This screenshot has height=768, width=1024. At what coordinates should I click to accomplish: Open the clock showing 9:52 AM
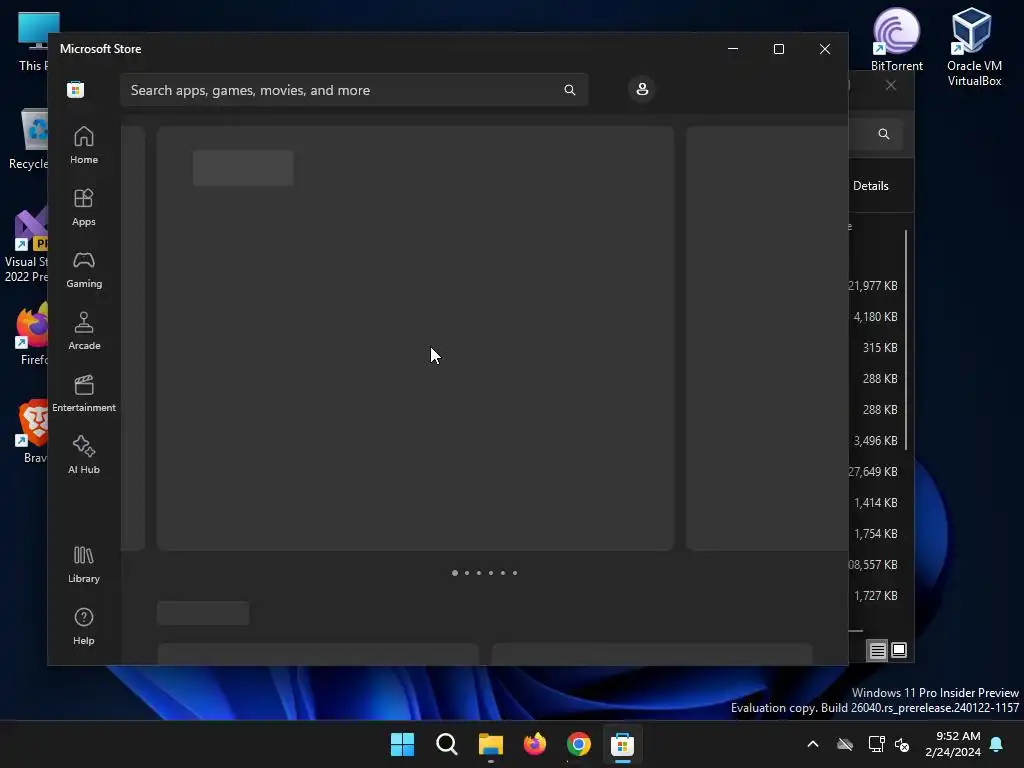[x=953, y=744]
